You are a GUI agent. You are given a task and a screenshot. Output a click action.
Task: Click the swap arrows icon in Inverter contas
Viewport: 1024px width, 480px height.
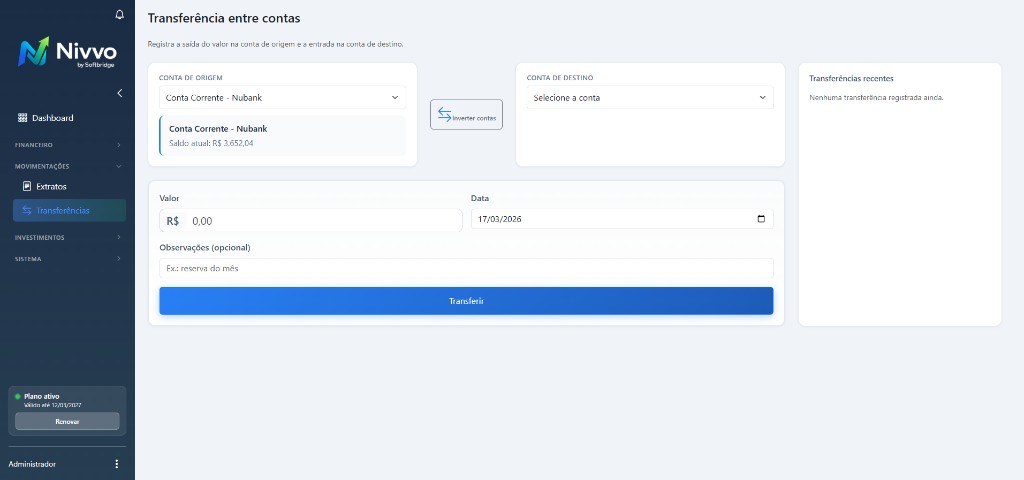(444, 114)
